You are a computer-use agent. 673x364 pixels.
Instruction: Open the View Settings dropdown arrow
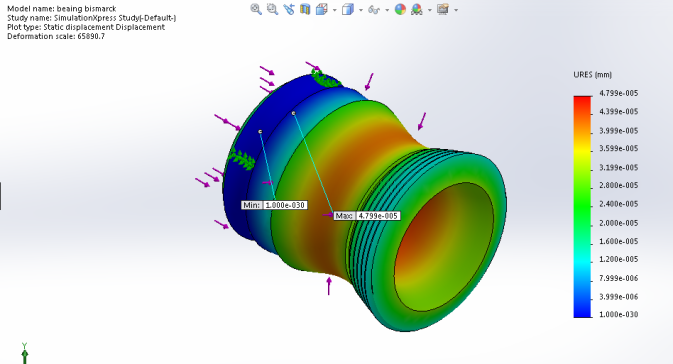click(455, 10)
